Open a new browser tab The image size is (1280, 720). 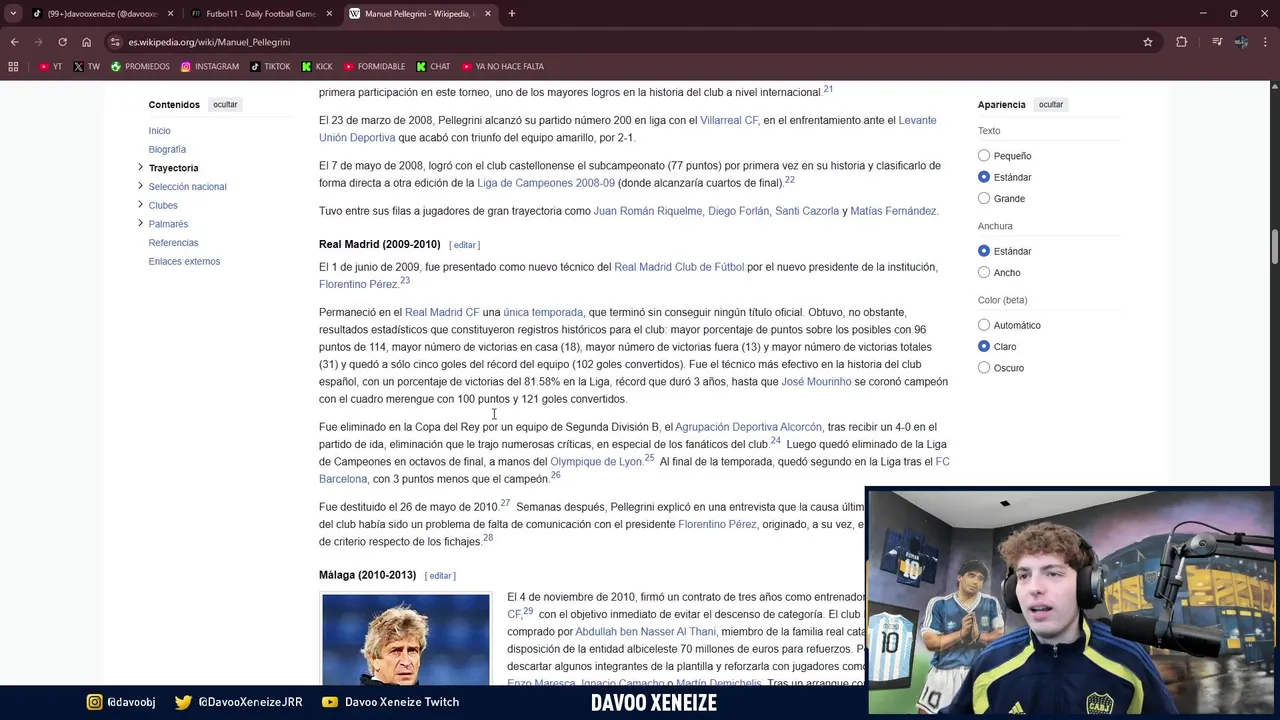pos(512,14)
